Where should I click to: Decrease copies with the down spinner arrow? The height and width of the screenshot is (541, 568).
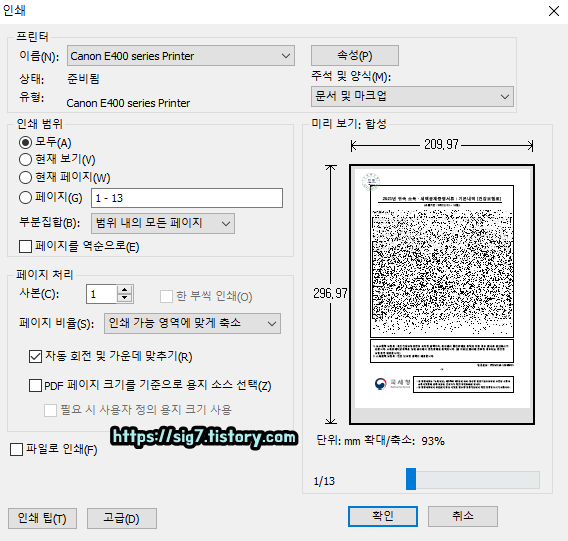(x=125, y=298)
